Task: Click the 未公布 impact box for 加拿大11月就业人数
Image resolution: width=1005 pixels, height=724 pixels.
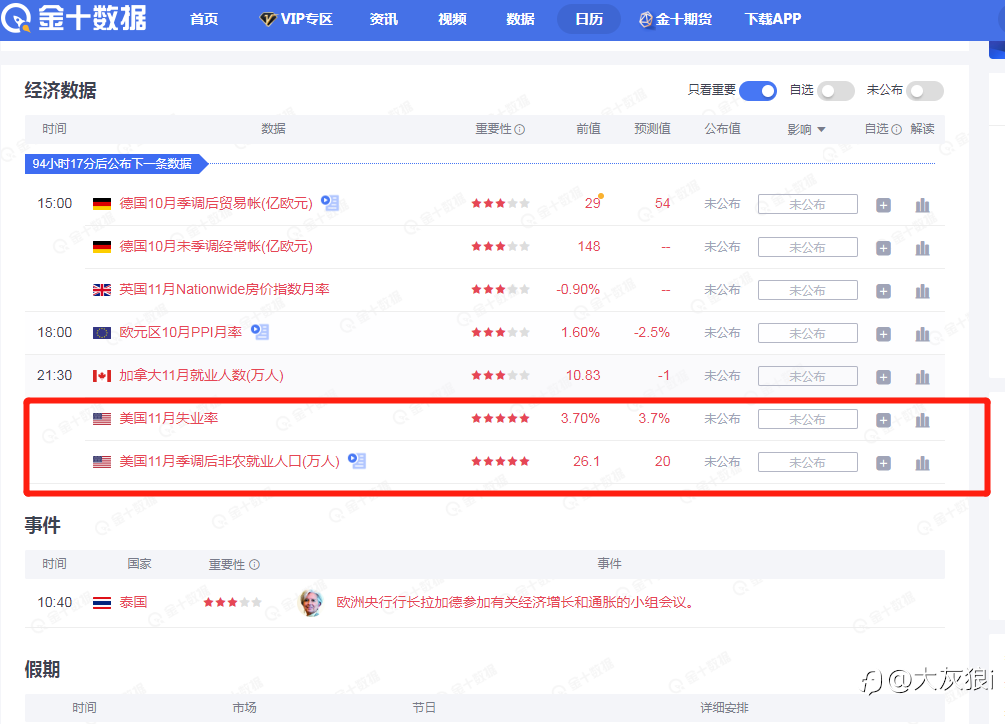Action: tap(808, 377)
